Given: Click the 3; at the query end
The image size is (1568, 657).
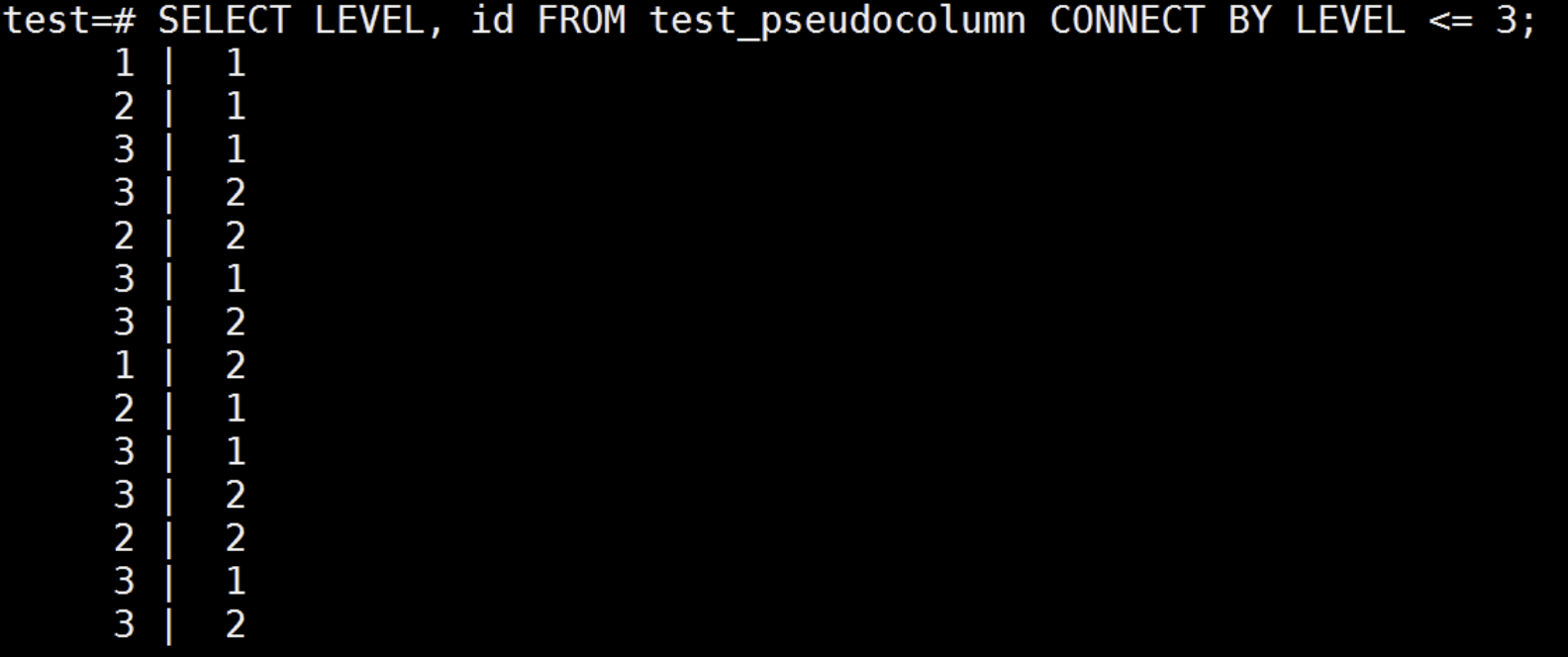Looking at the screenshot, I should point(1517,21).
